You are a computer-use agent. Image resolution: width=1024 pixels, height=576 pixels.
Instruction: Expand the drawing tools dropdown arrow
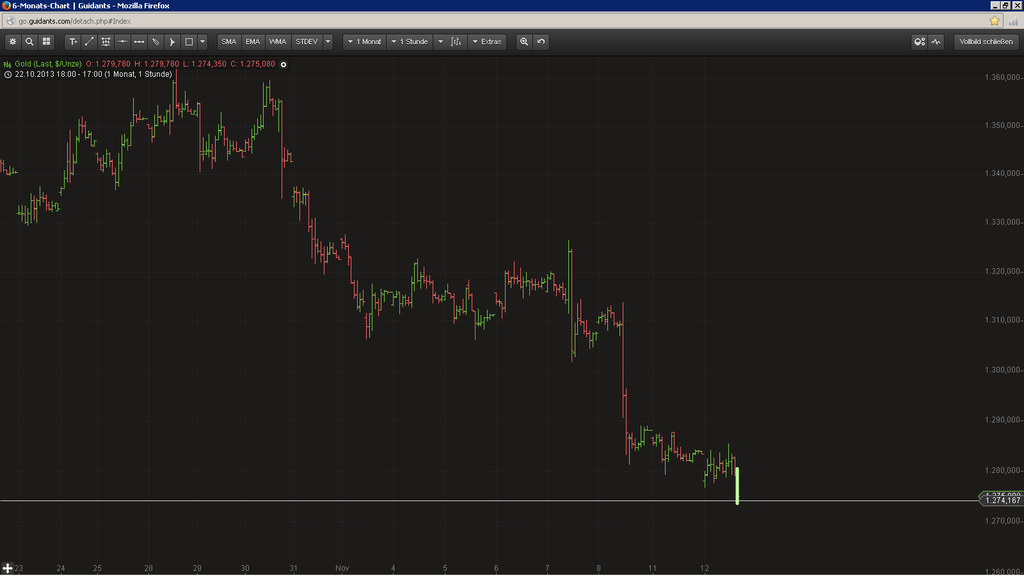coord(202,42)
